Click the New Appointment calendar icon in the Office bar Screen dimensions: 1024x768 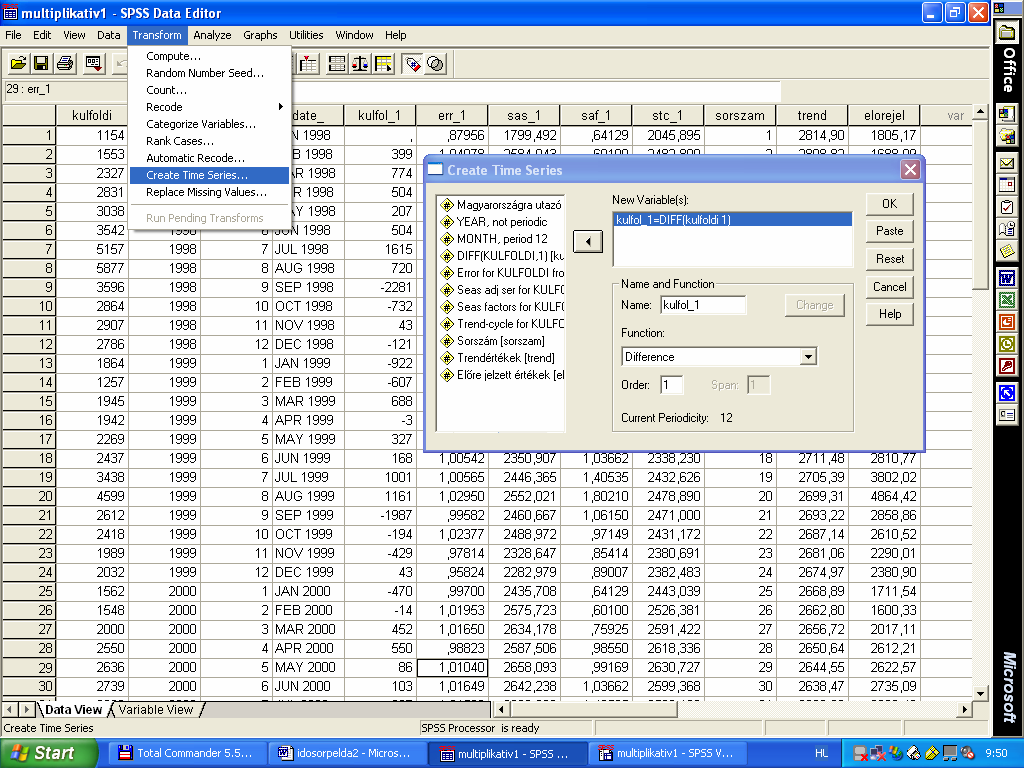1007,185
